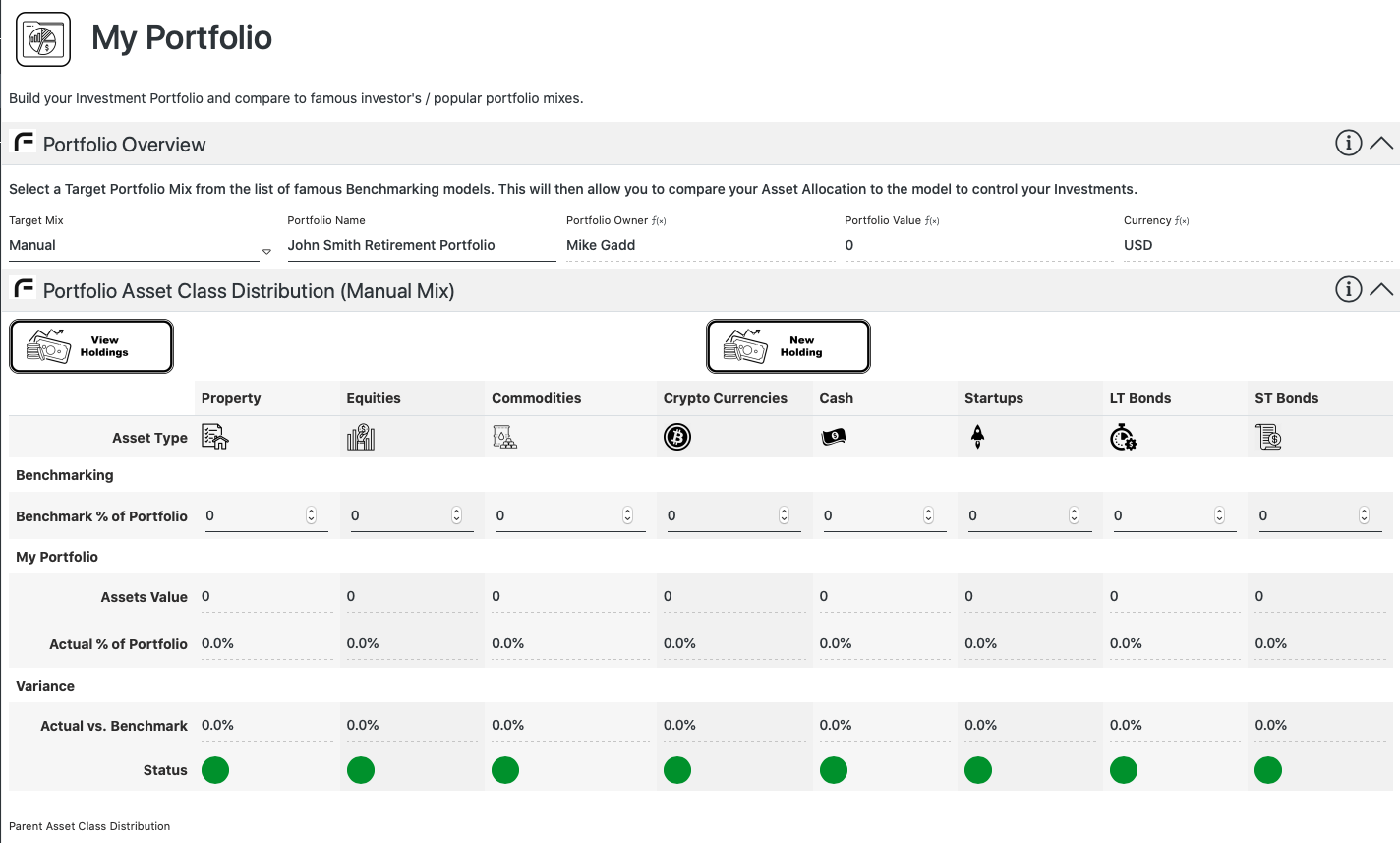Viewport: 1400px width, 843px height.
Task: Click the LT Bonds asset type icon
Action: (1124, 437)
